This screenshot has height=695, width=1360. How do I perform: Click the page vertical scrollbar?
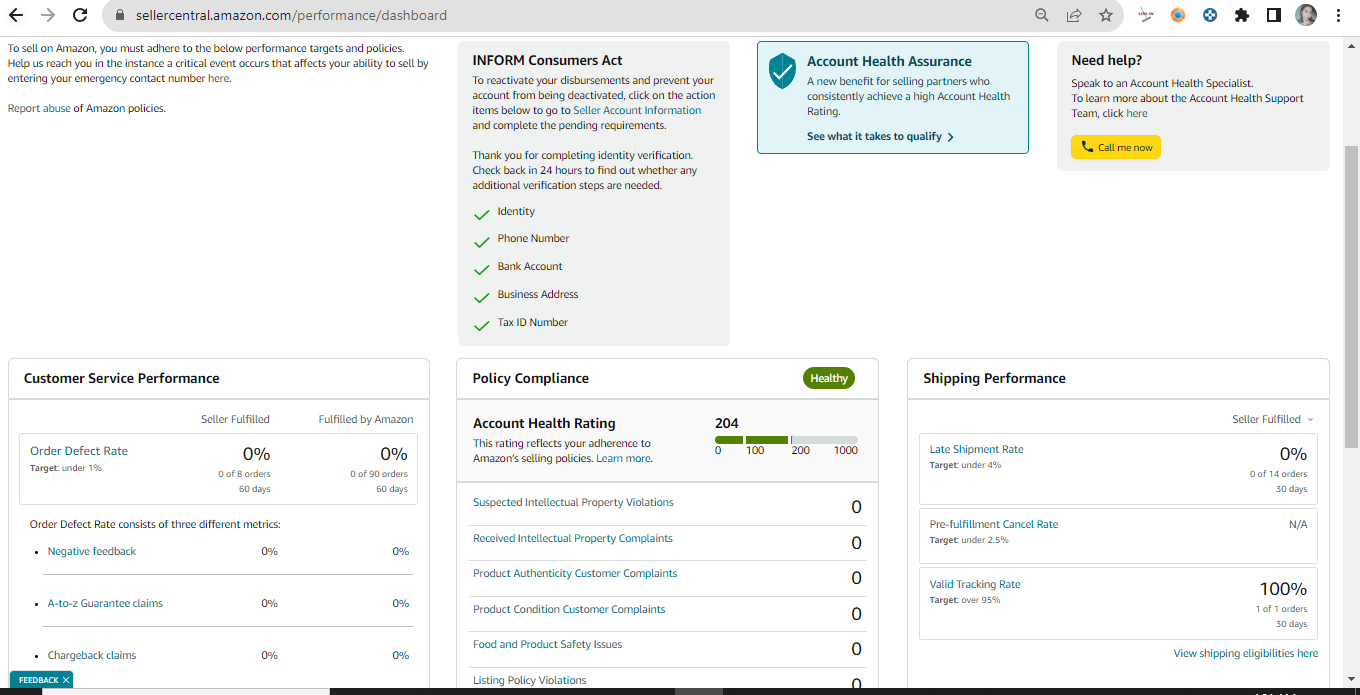pos(1351,295)
